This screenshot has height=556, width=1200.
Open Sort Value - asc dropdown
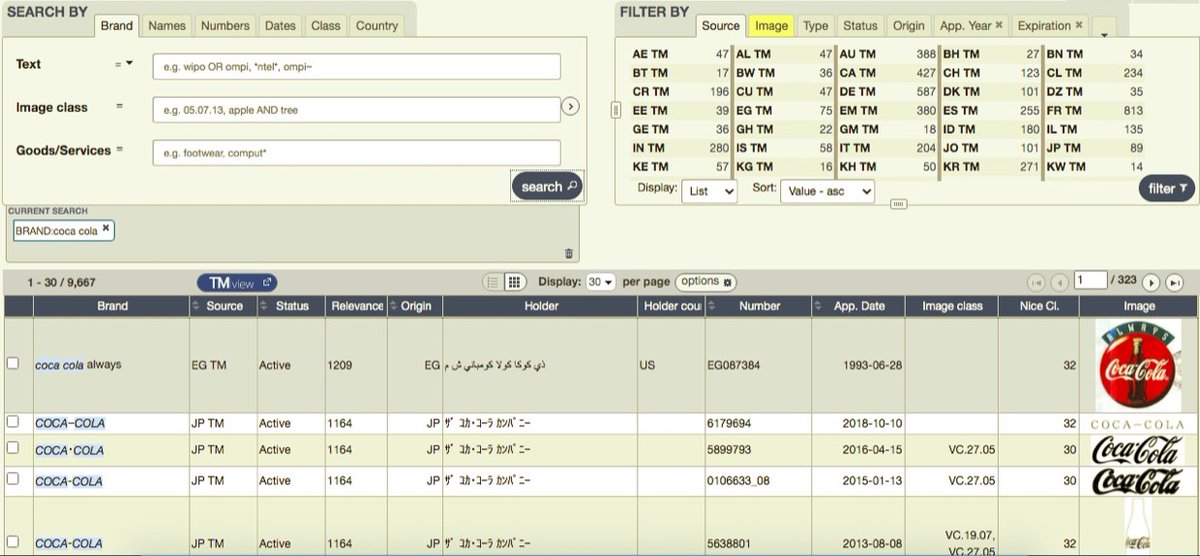[827, 189]
